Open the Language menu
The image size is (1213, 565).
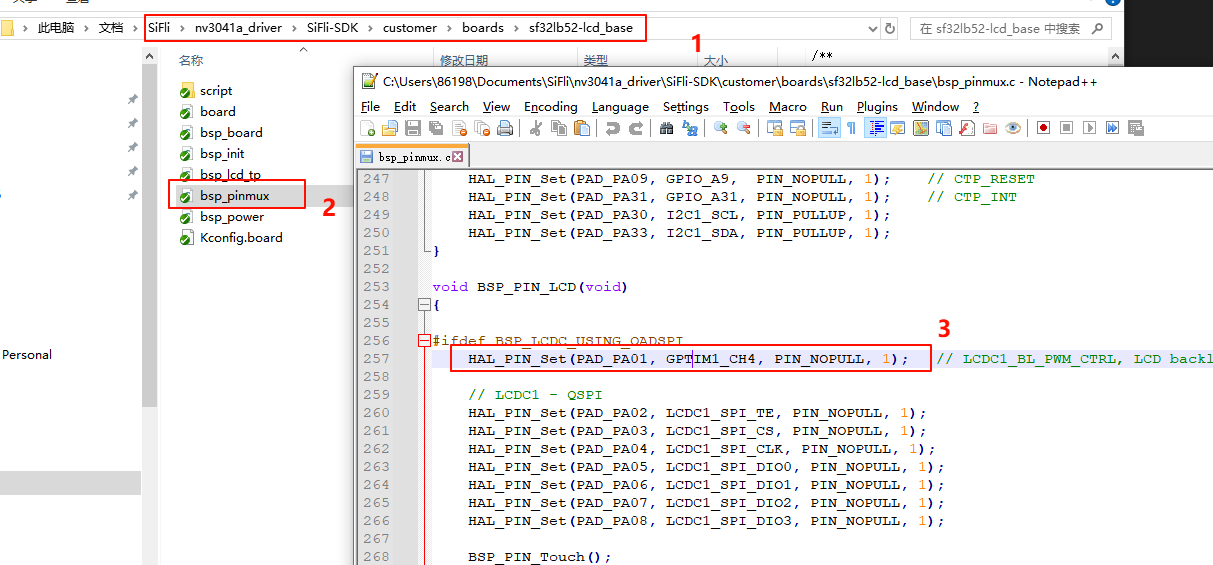pyautogui.click(x=620, y=107)
